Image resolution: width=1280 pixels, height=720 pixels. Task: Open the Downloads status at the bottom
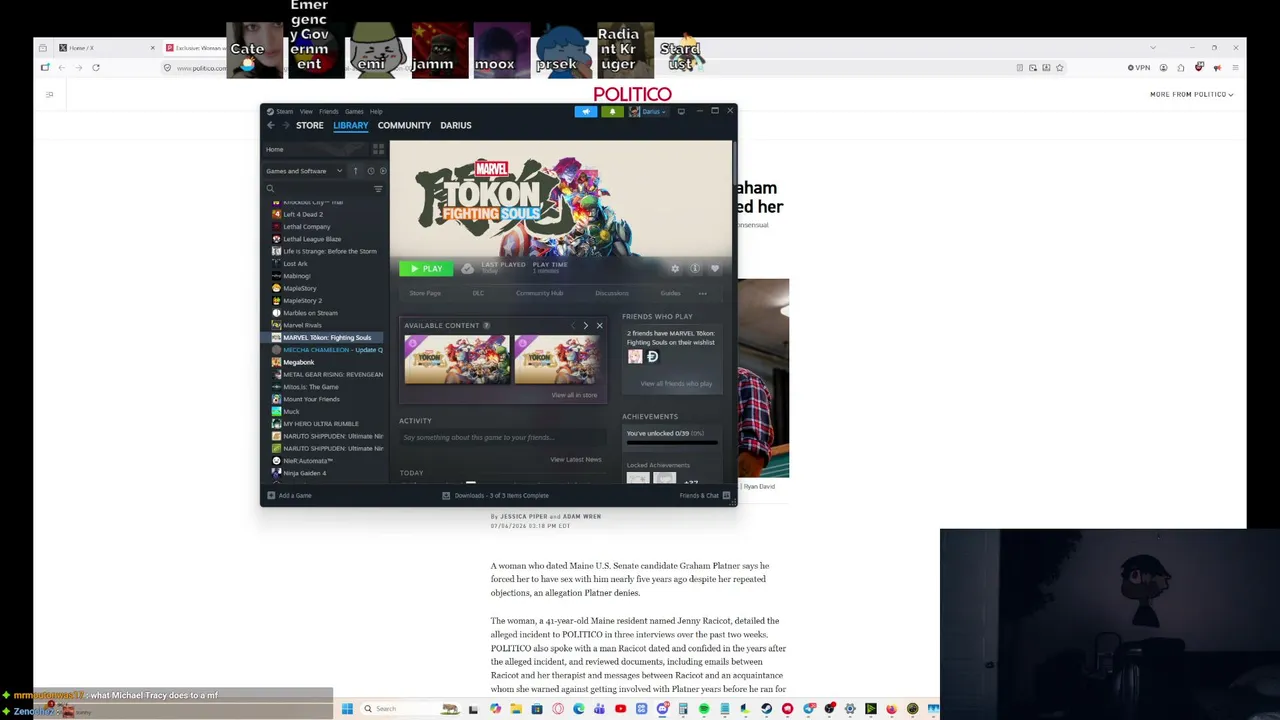496,496
